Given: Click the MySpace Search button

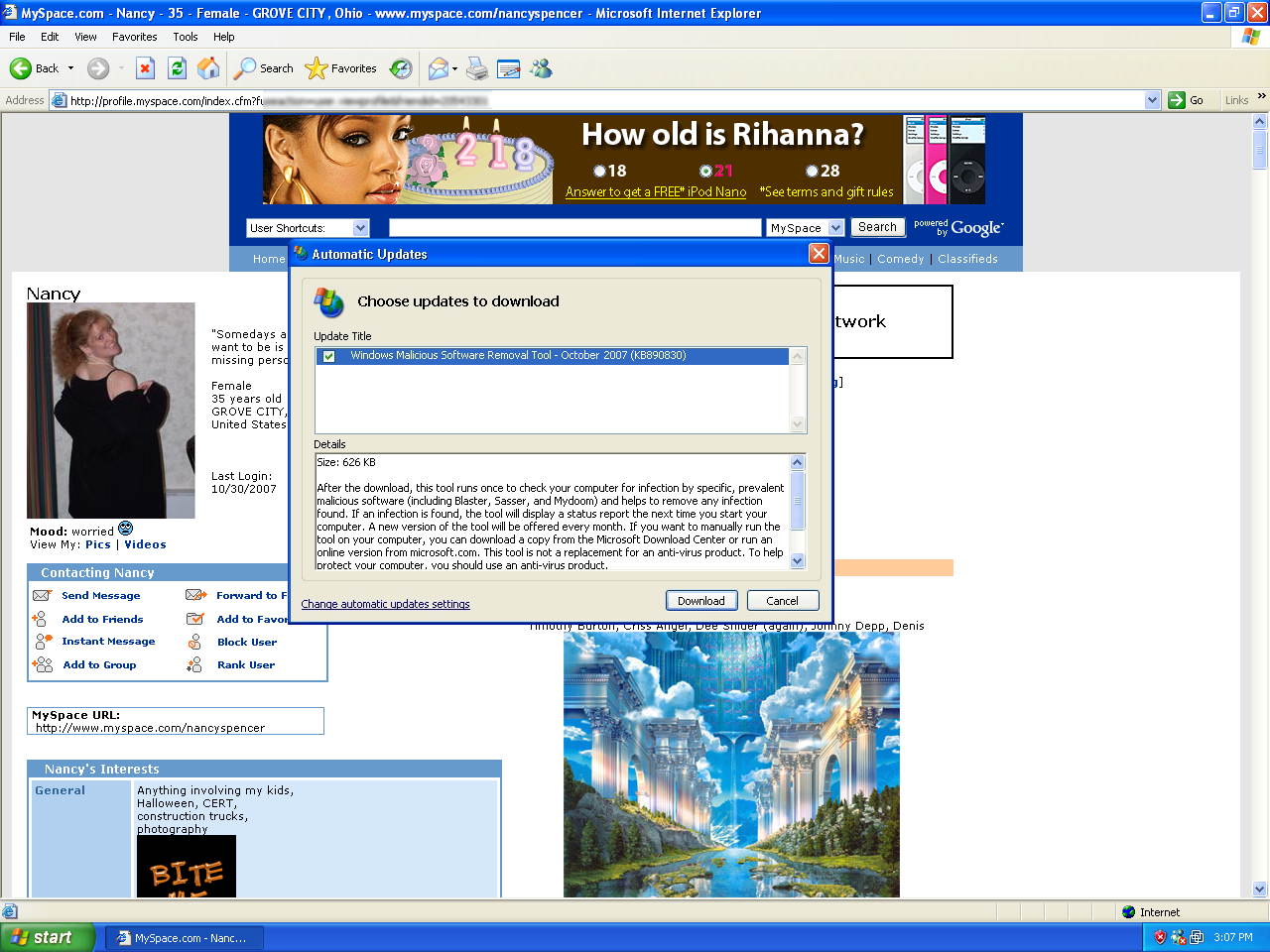Looking at the screenshot, I should tap(877, 227).
